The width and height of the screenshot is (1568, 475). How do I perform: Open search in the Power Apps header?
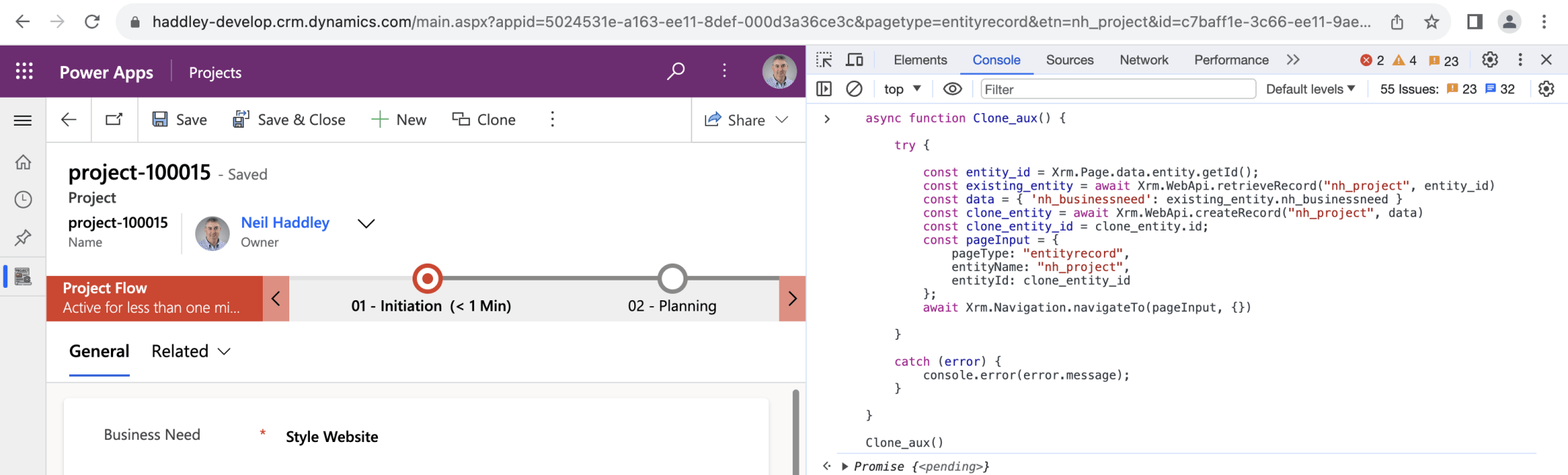click(x=675, y=71)
